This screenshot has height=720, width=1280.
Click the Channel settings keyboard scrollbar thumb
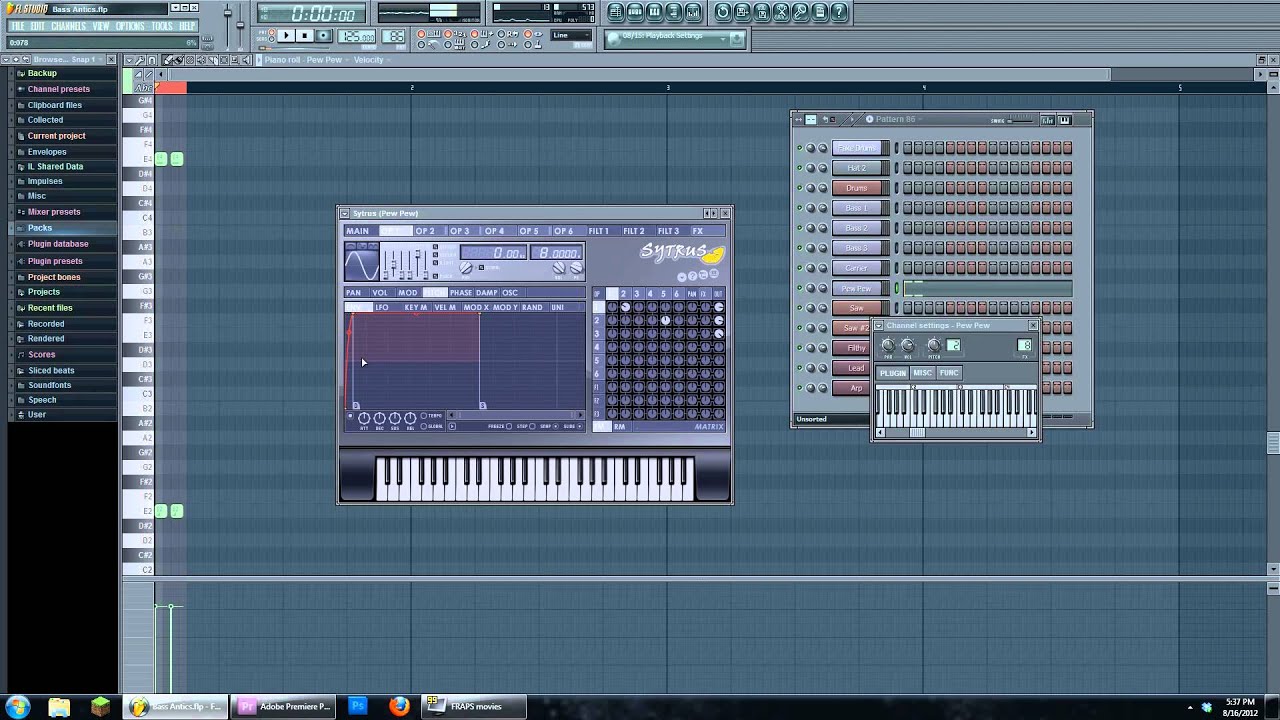916,432
